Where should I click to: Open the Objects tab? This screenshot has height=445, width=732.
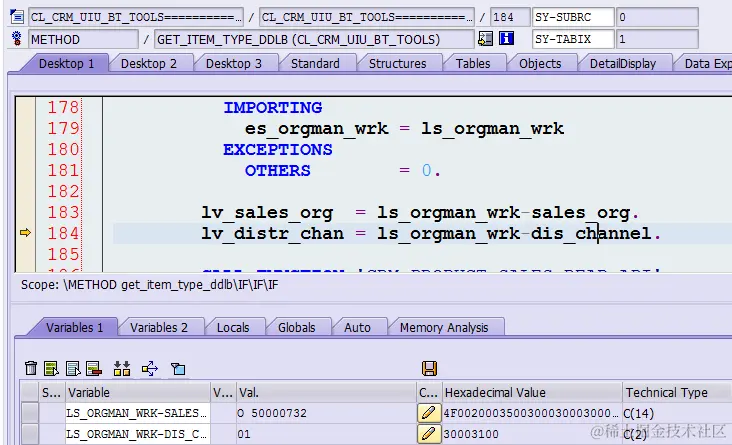pyautogui.click(x=540, y=64)
